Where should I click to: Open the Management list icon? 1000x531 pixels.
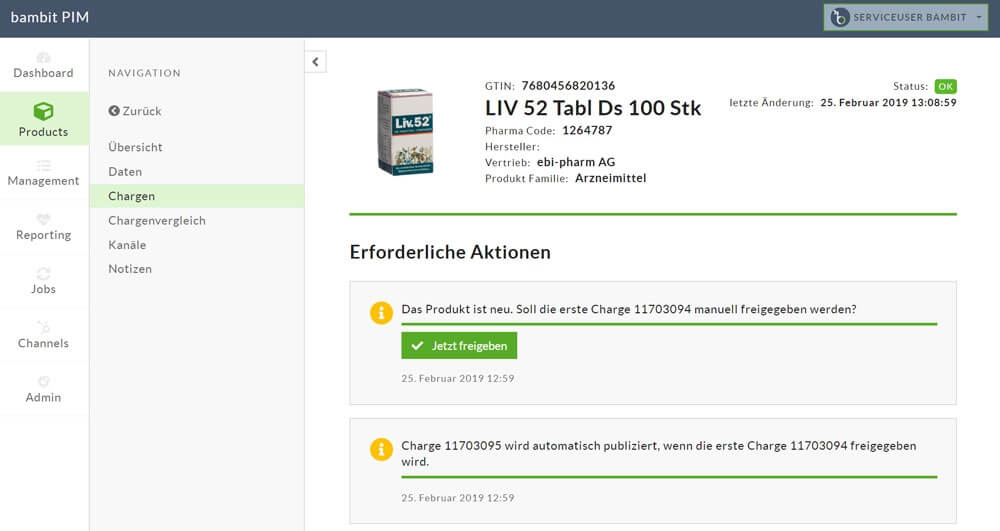pos(43,166)
